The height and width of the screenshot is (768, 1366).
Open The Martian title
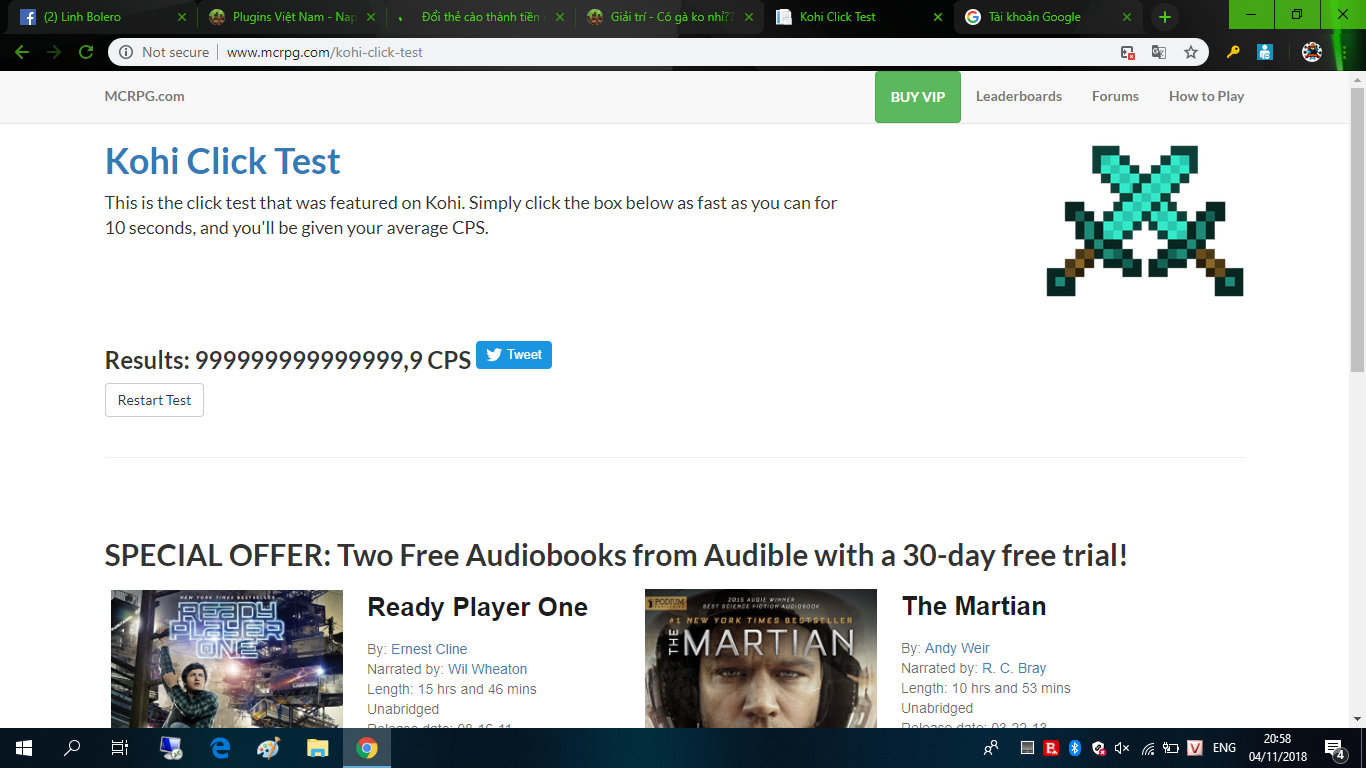974,606
